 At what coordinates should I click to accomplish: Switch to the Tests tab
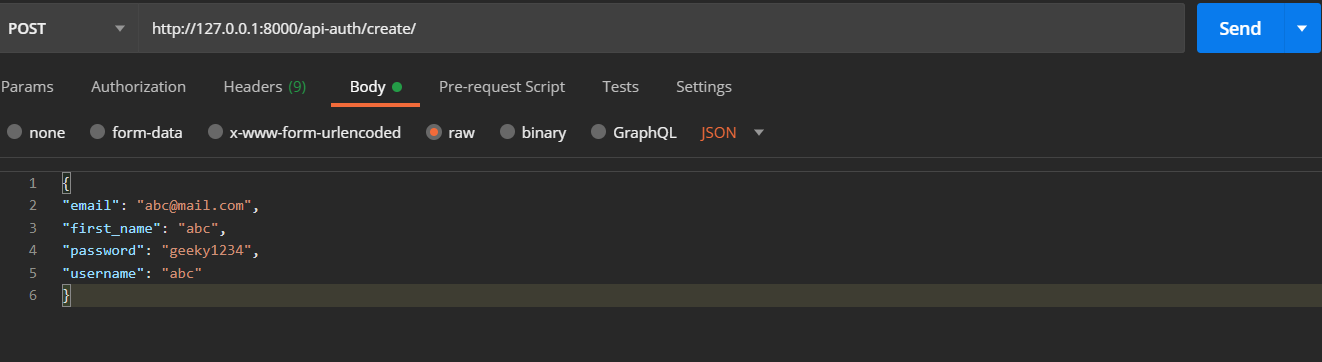[620, 87]
